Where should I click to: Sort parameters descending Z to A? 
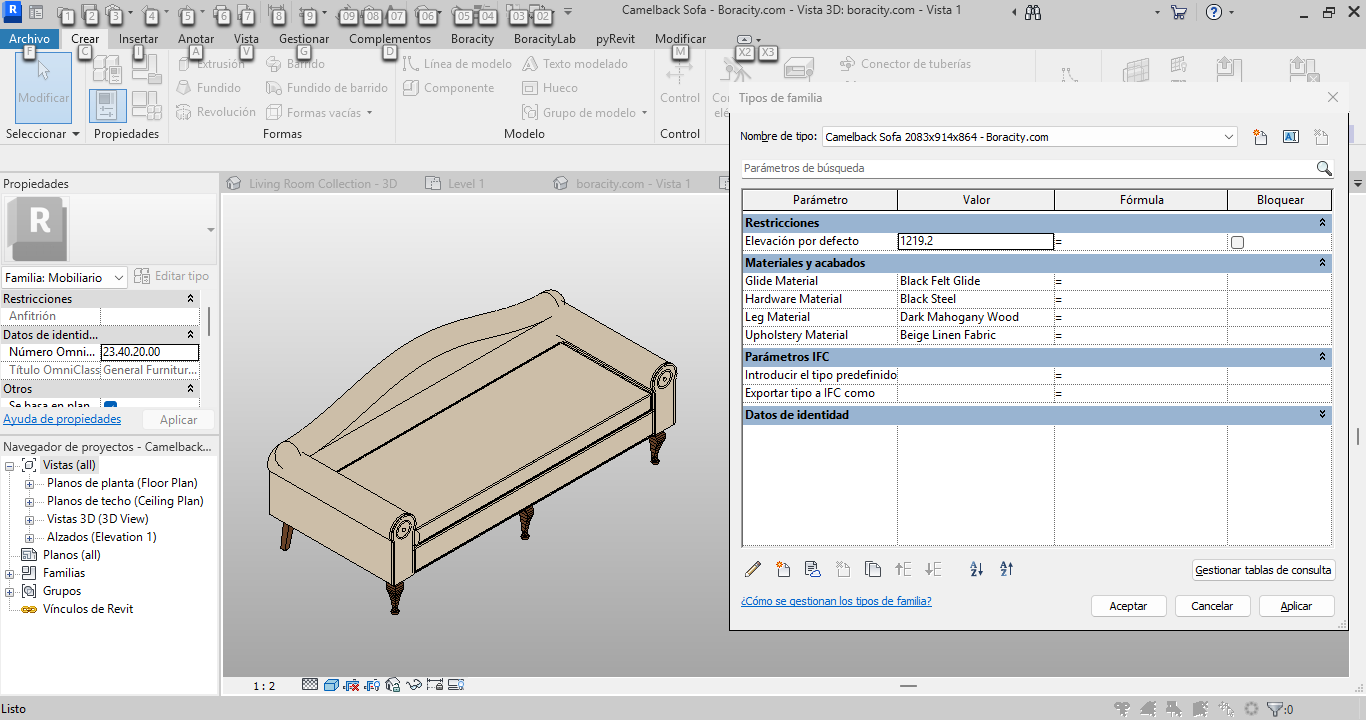tap(1007, 569)
